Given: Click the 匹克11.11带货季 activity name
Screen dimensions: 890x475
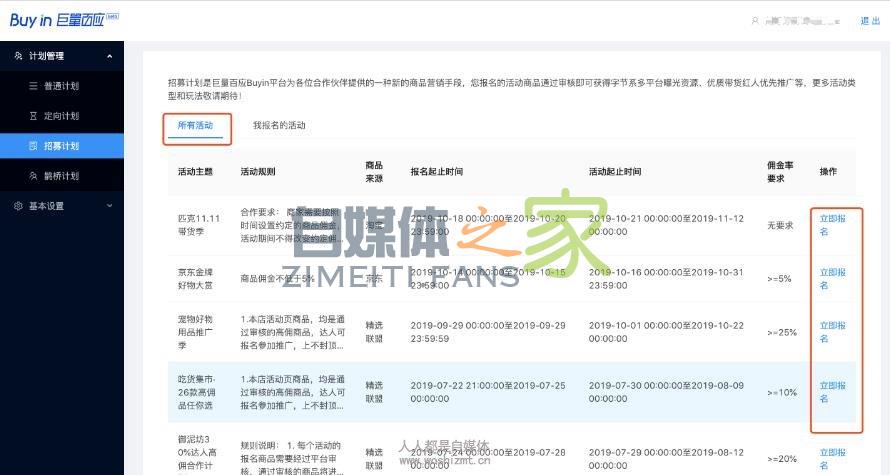Looking at the screenshot, I should 199,225.
